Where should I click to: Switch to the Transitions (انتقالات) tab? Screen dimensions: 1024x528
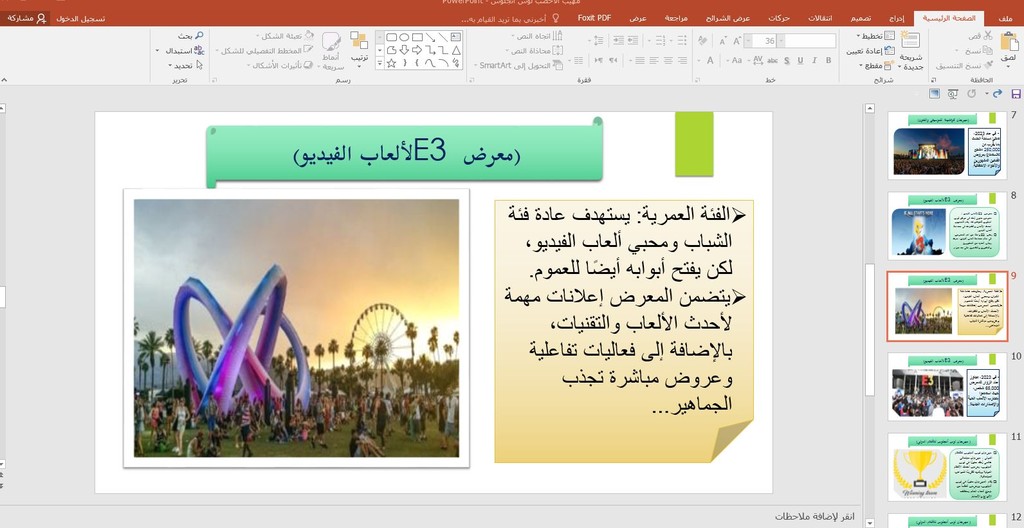pyautogui.click(x=820, y=18)
